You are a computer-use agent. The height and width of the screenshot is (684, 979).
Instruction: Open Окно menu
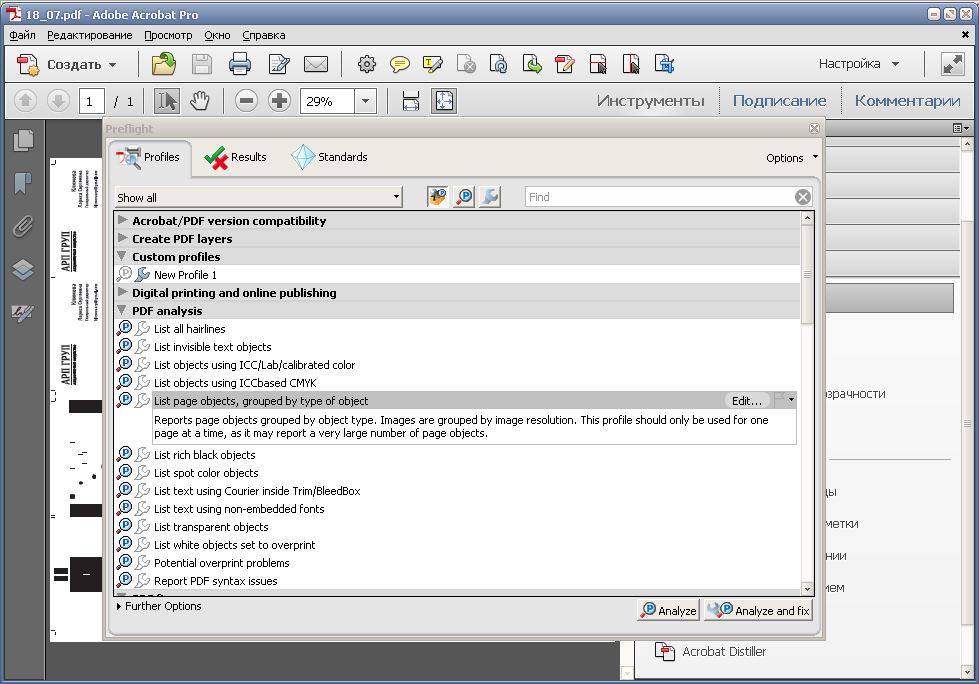point(217,35)
